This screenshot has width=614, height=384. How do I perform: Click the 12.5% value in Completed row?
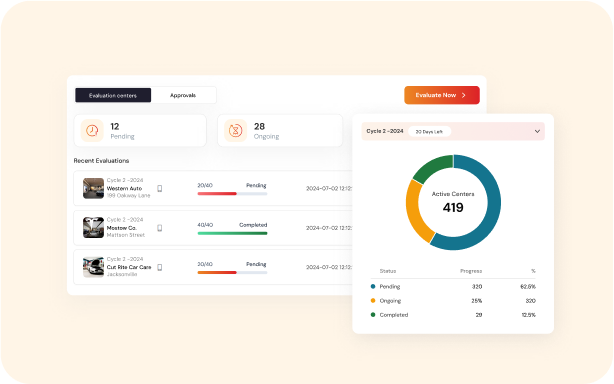528,315
